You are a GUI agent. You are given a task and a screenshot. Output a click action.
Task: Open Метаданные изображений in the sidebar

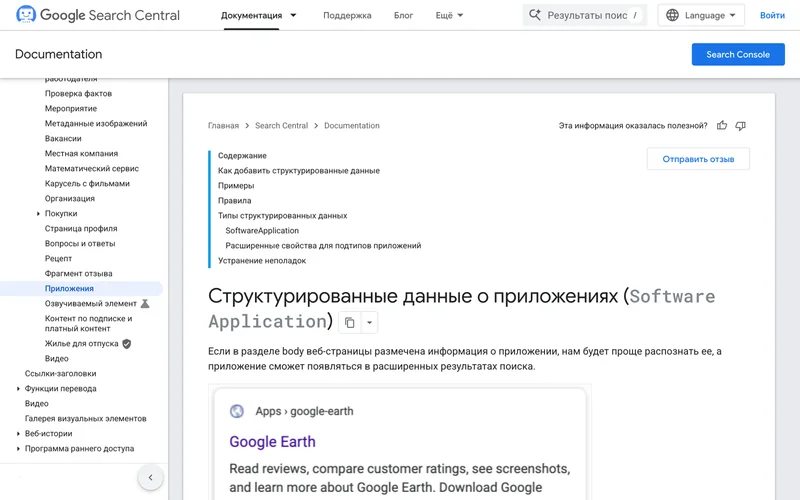95,123
